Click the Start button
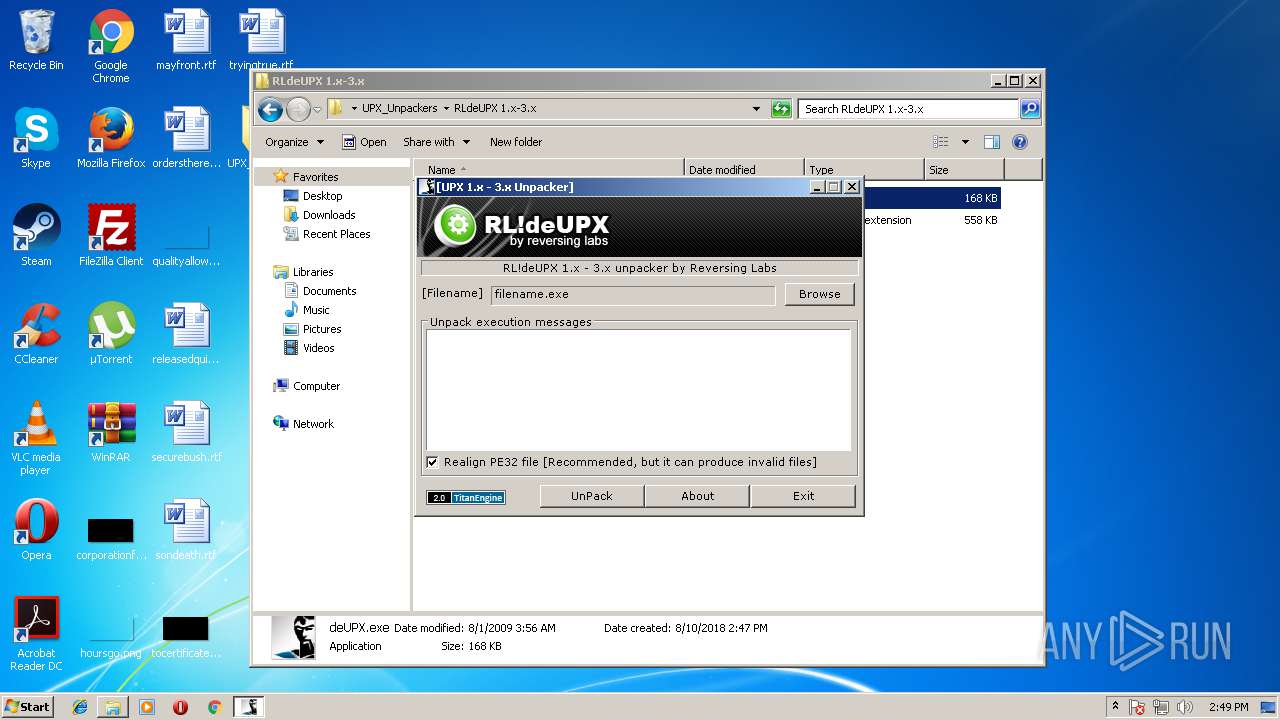This screenshot has height=720, width=1280. (x=27, y=706)
